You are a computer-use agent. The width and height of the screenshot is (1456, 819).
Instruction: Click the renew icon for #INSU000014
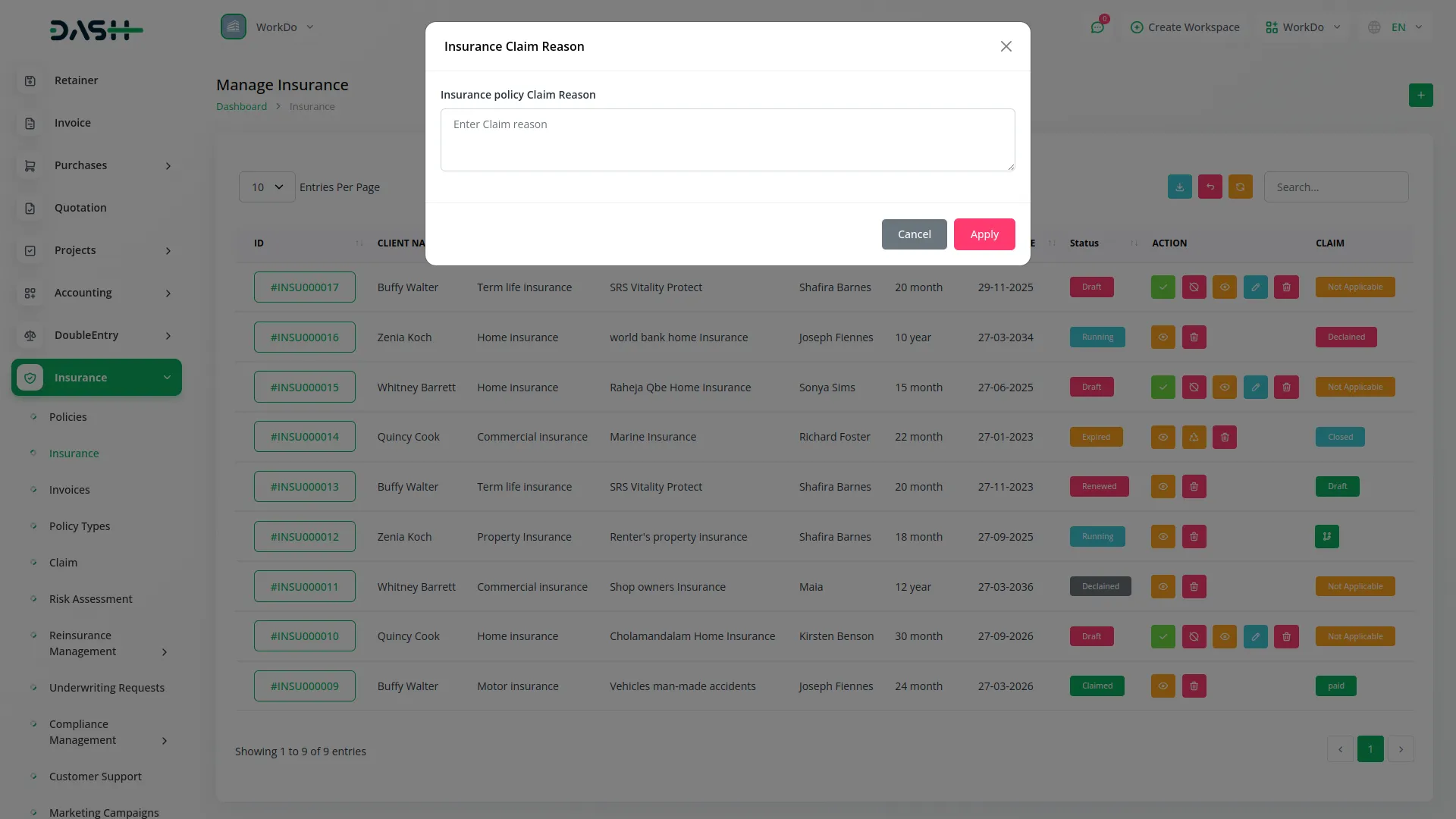tap(1194, 438)
